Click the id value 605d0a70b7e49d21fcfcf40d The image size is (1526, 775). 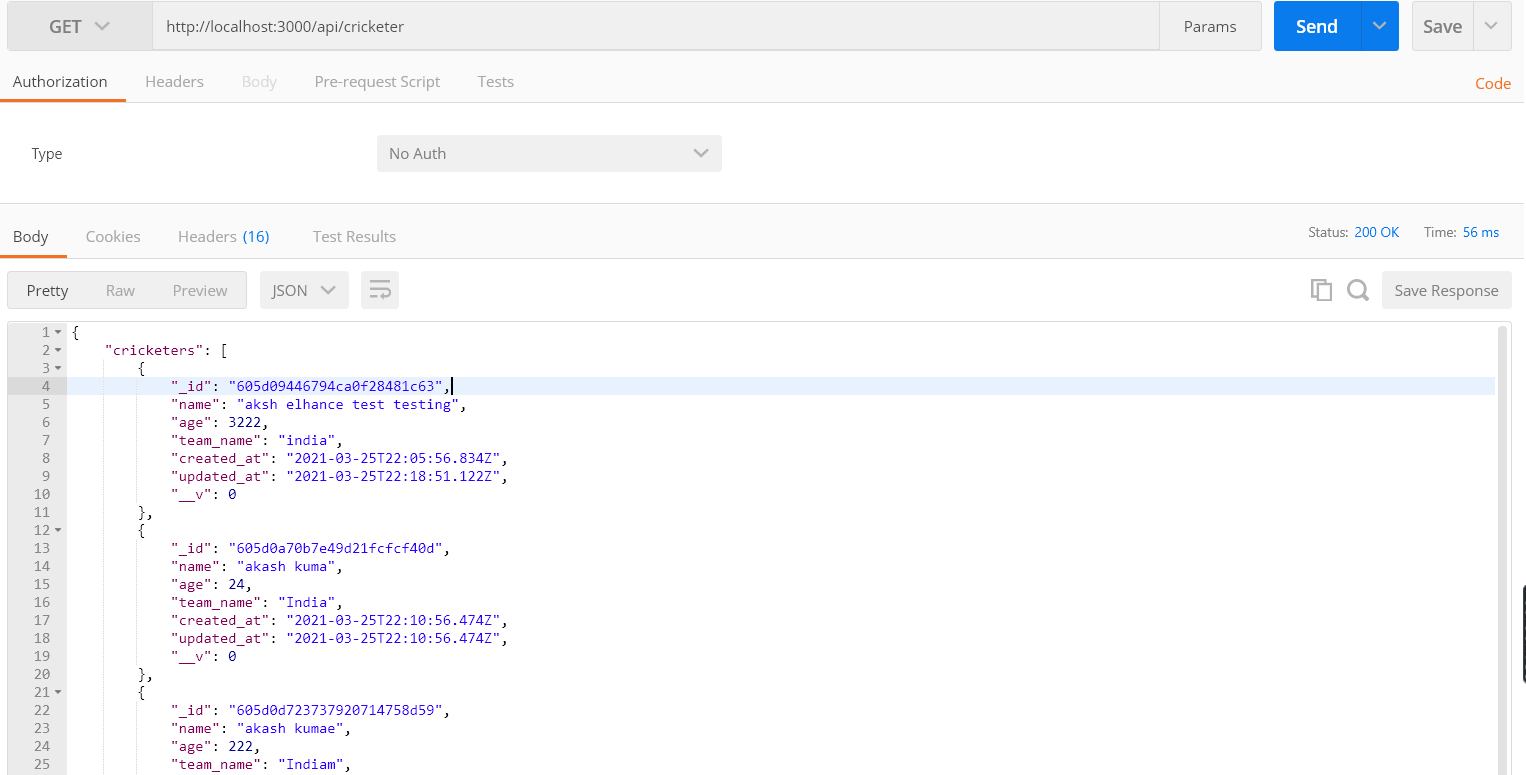point(336,548)
